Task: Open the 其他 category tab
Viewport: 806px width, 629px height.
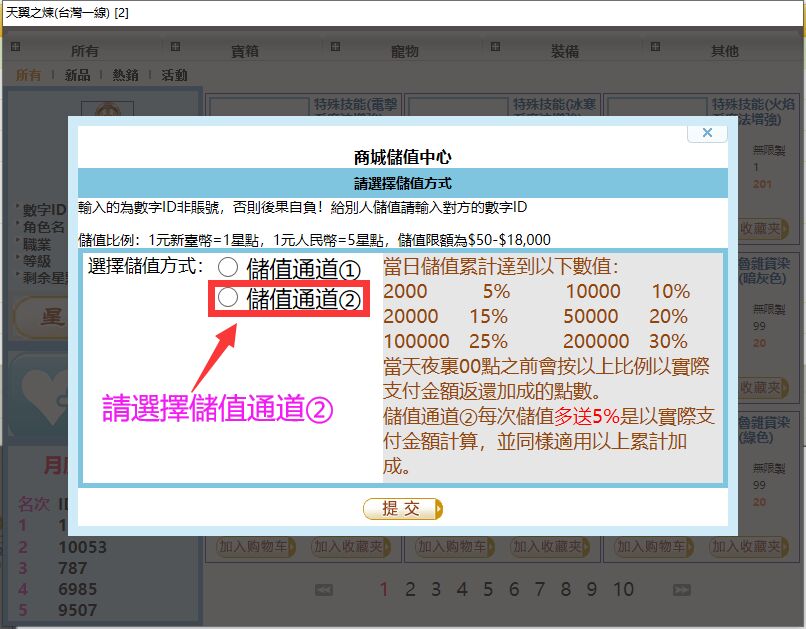Action: coord(725,51)
